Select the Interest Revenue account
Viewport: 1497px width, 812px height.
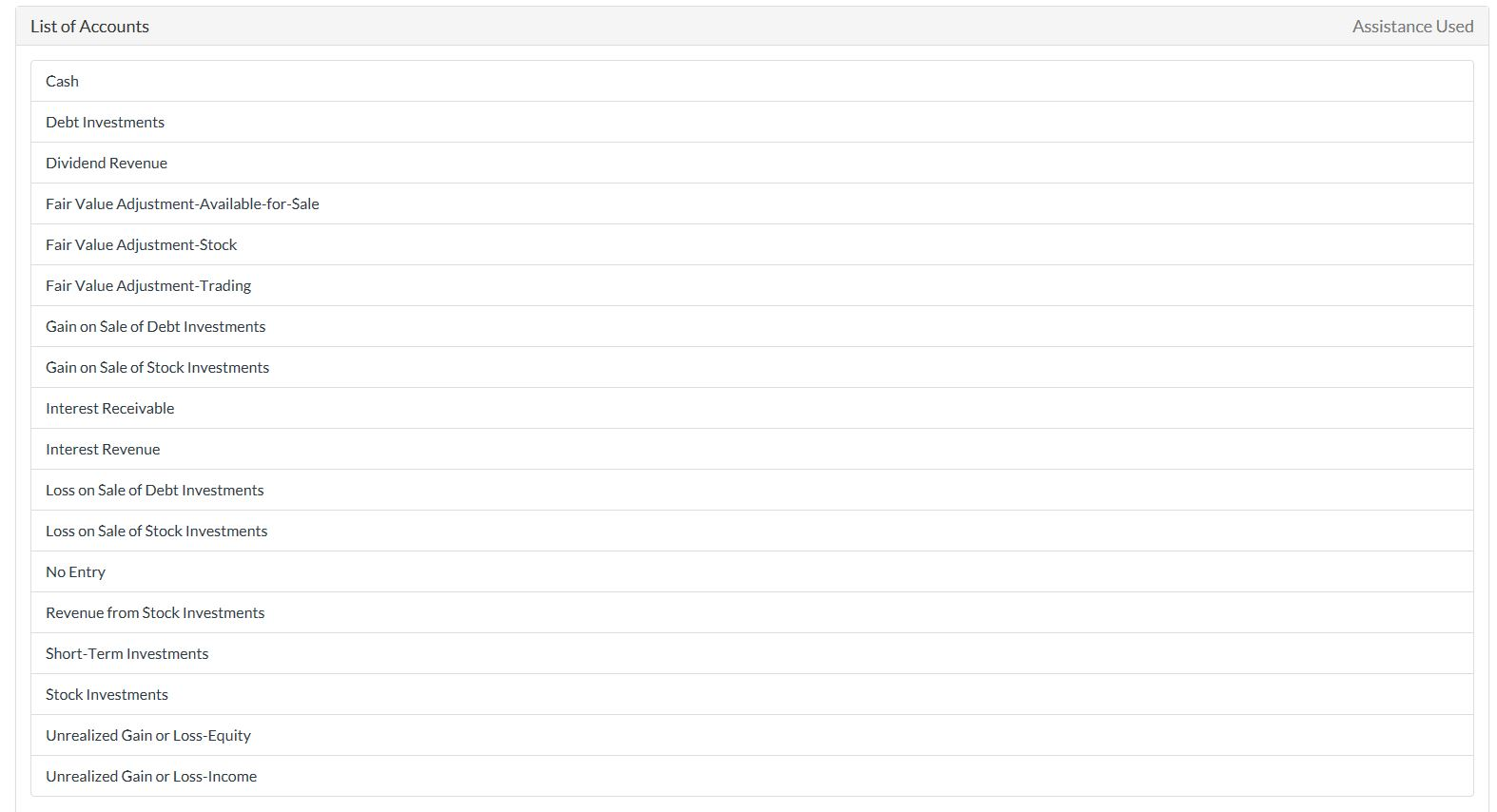click(x=103, y=449)
